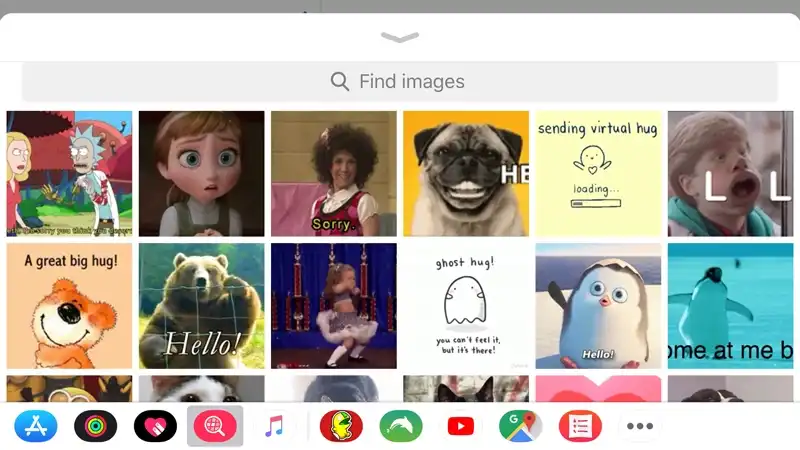Choose the 'ghost hug!' GIF
This screenshot has height=450, width=800.
[x=466, y=306]
